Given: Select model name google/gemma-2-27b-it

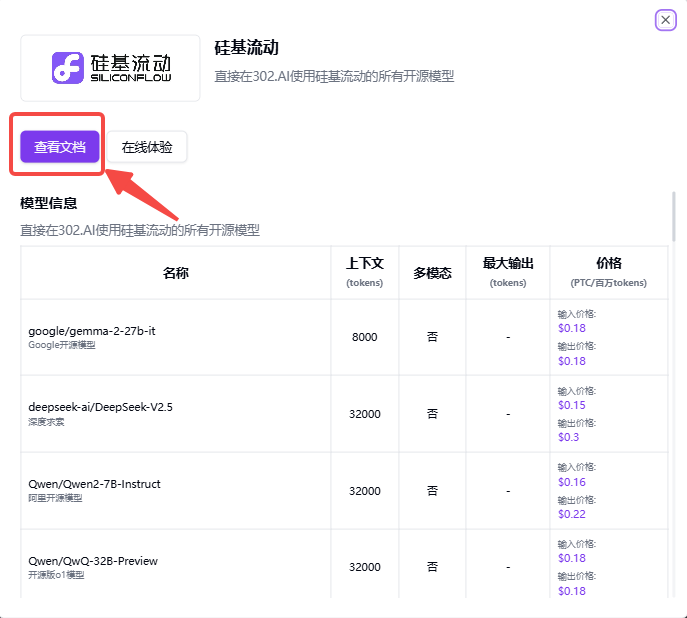Looking at the screenshot, I should pos(92,331).
